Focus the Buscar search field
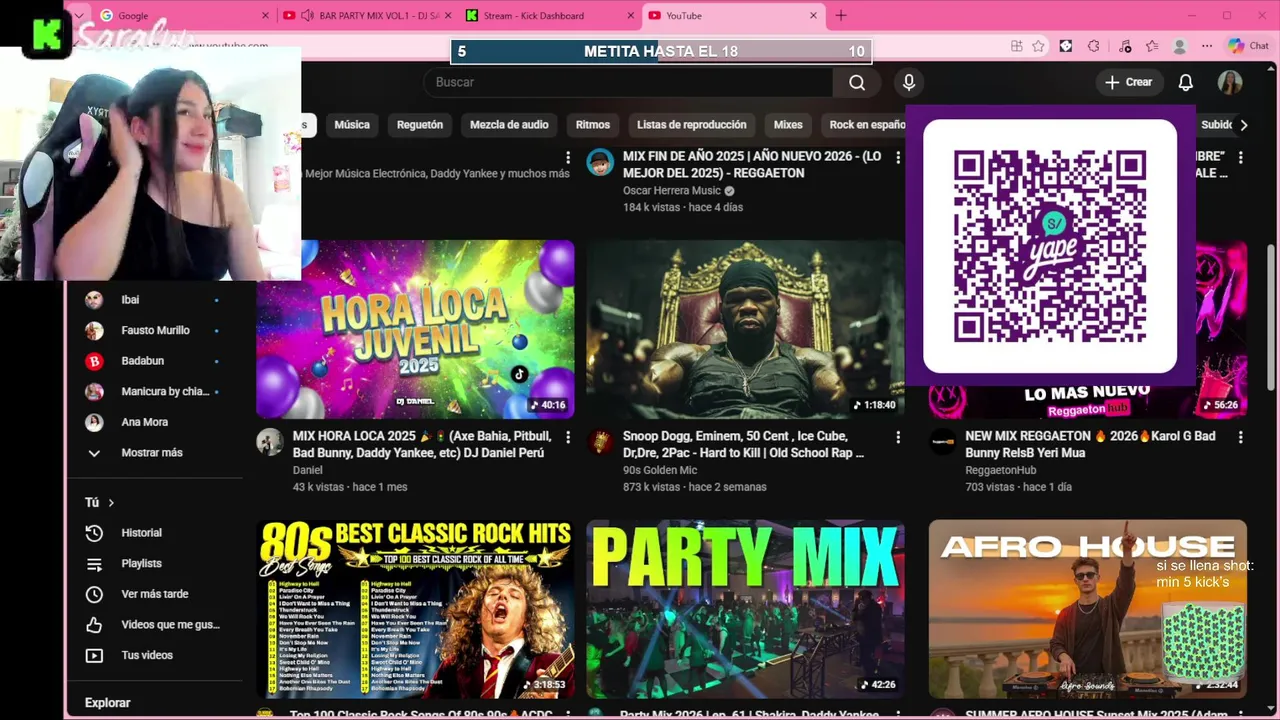The width and height of the screenshot is (1280, 720). [628, 82]
